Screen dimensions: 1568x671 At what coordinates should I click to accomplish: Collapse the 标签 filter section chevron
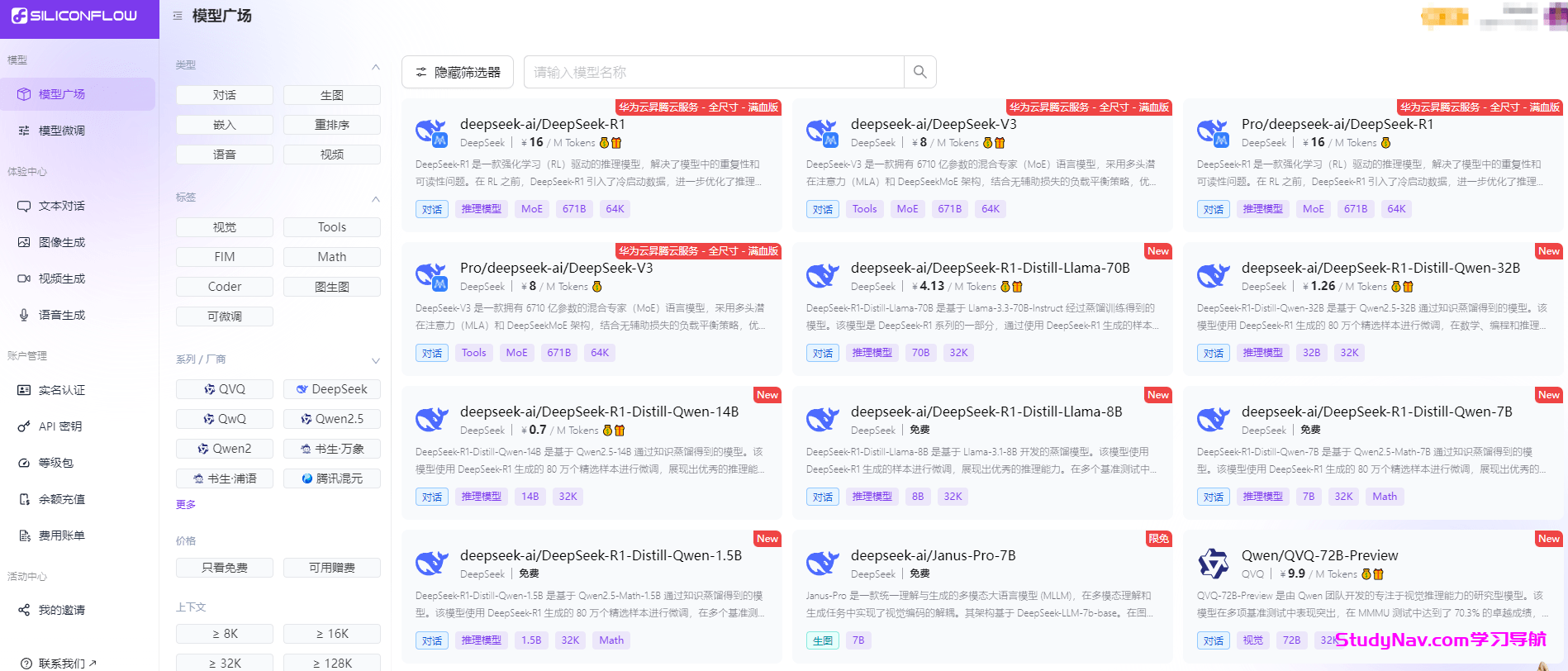tap(376, 199)
